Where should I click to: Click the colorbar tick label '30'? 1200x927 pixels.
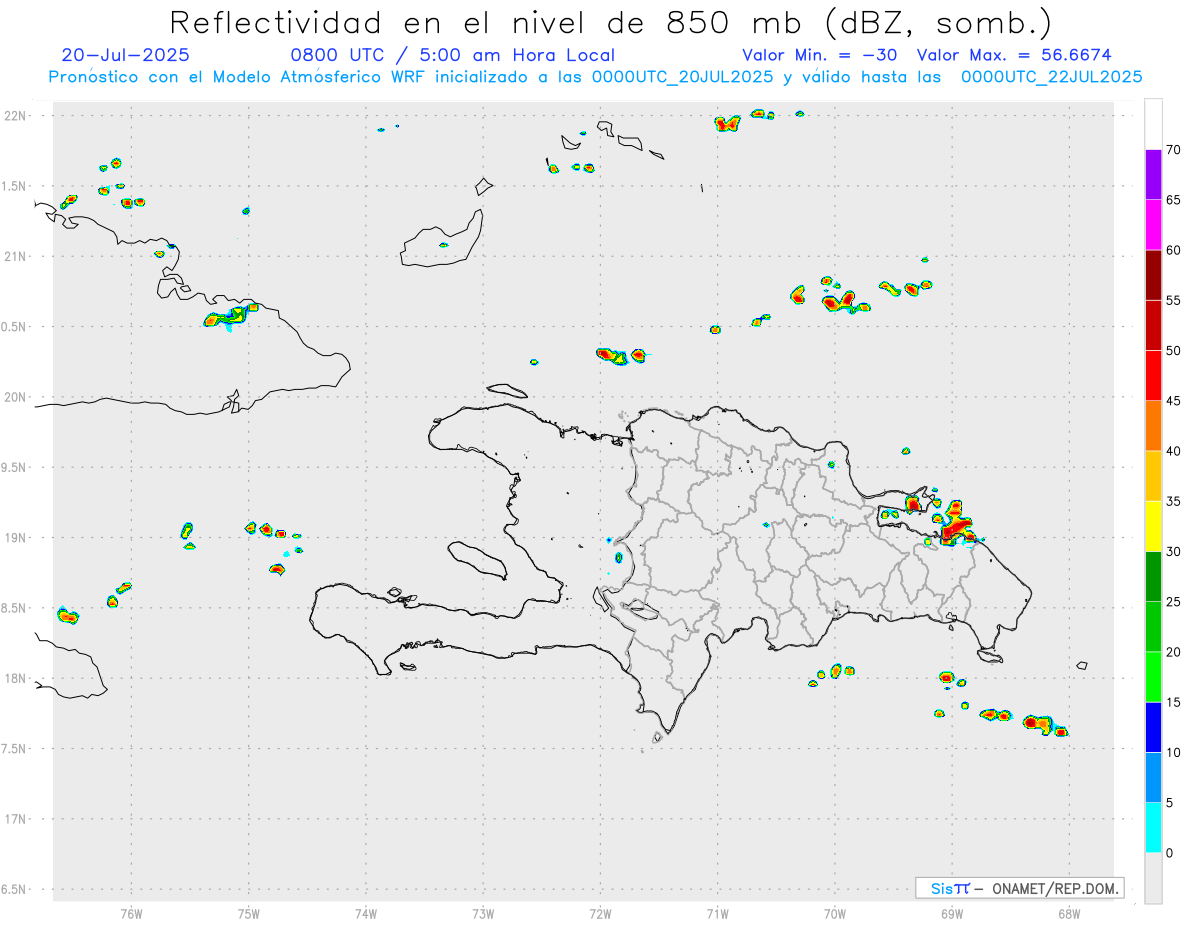click(x=1174, y=552)
